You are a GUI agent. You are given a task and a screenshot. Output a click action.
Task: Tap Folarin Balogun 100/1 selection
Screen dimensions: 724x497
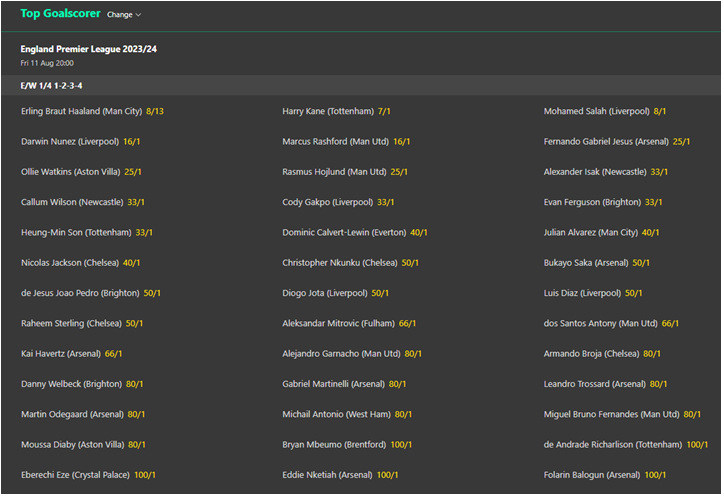coord(604,475)
